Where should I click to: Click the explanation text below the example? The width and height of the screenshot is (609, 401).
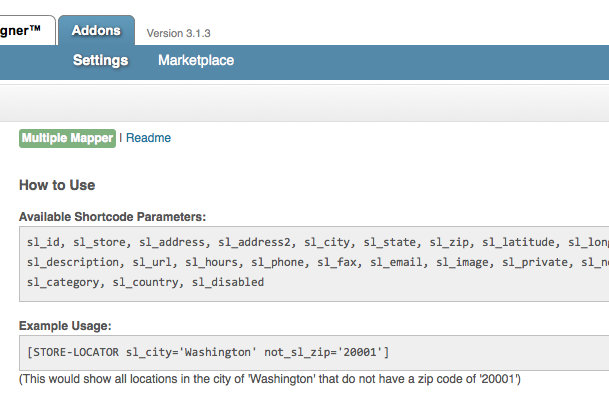pos(270,380)
